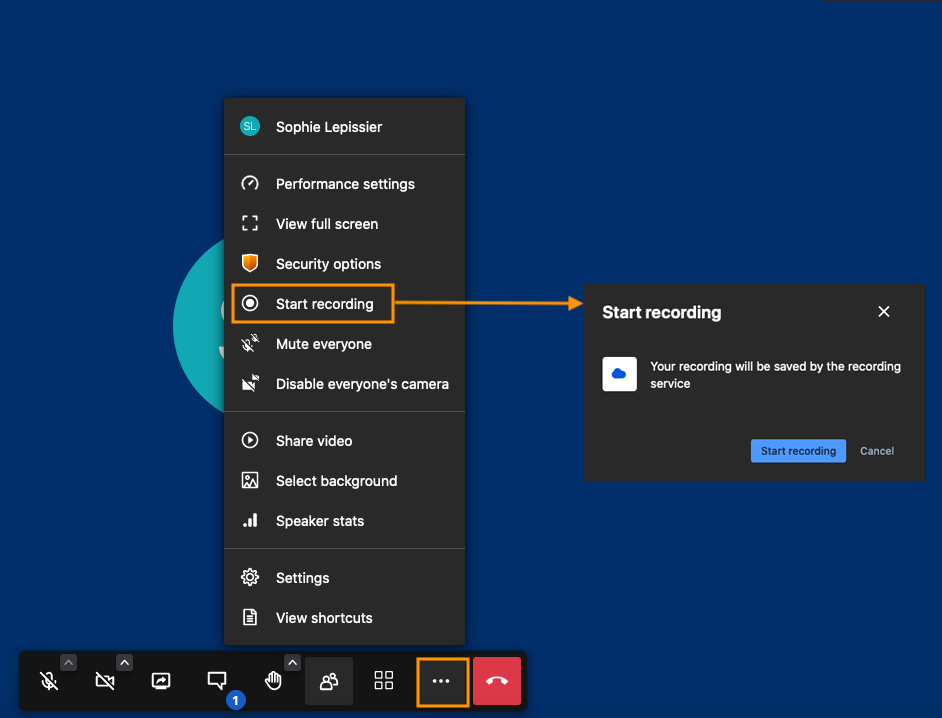Screen dimensions: 942x718
Task: Open Speaker stats from the menu
Action: pyautogui.click(x=319, y=521)
